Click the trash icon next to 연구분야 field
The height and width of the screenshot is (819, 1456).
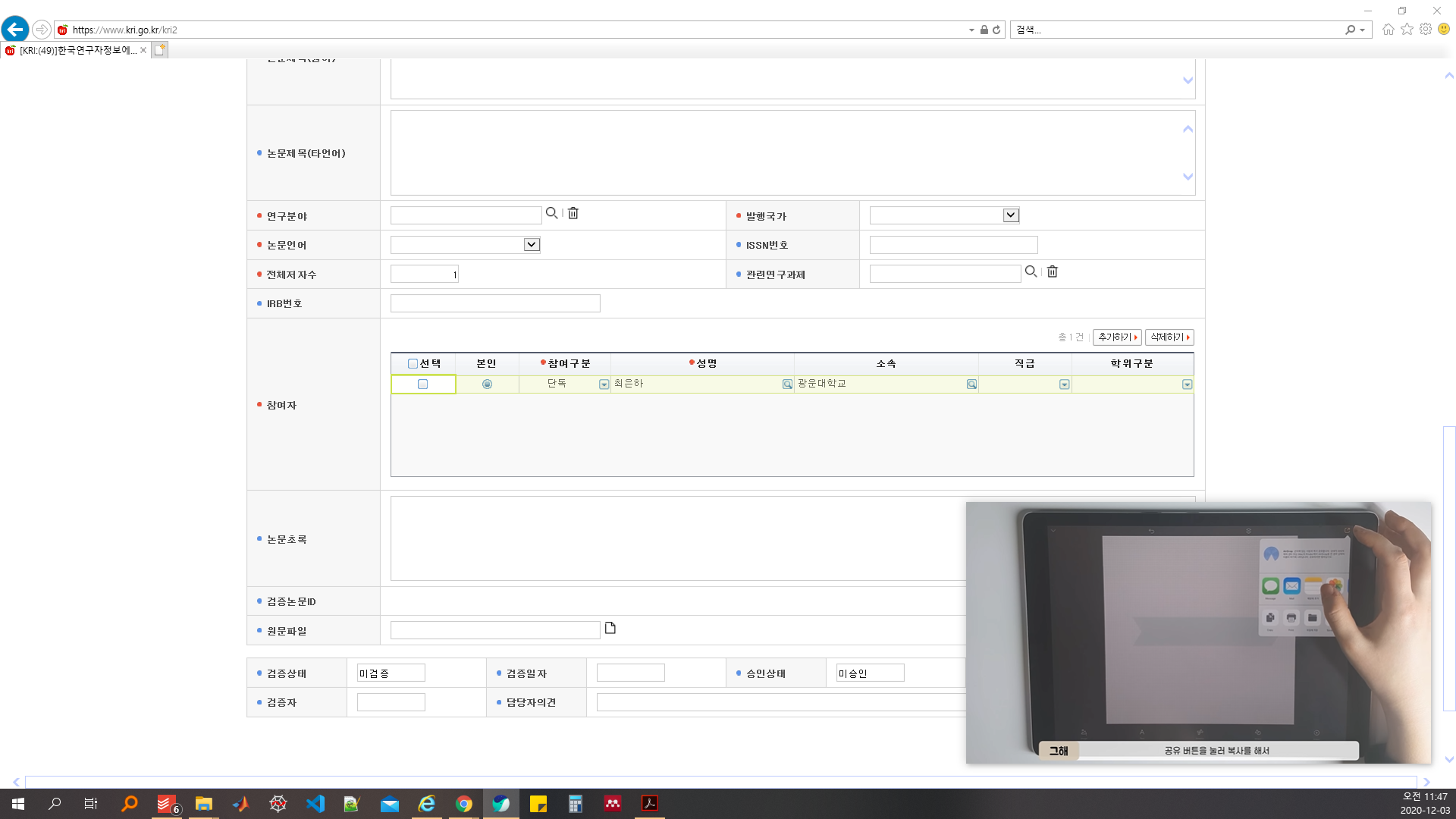tap(573, 213)
